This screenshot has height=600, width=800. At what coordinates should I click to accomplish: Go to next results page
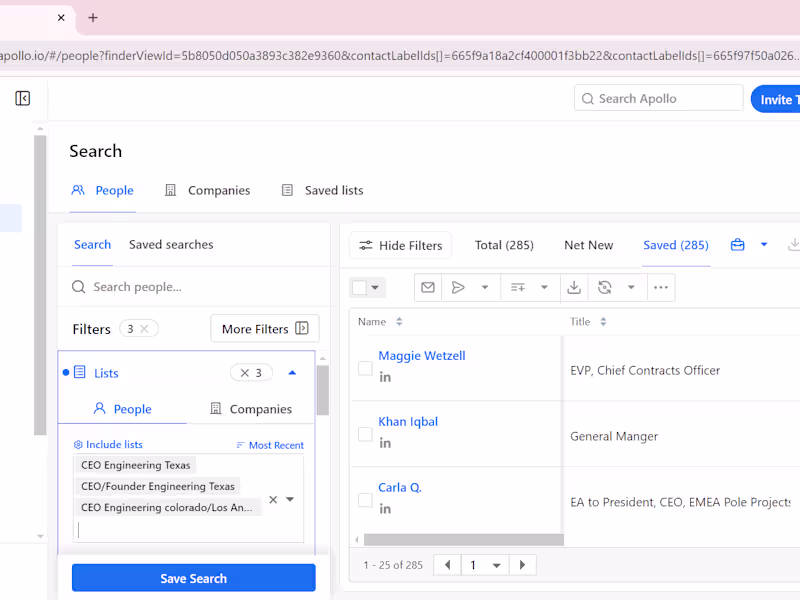[522, 565]
